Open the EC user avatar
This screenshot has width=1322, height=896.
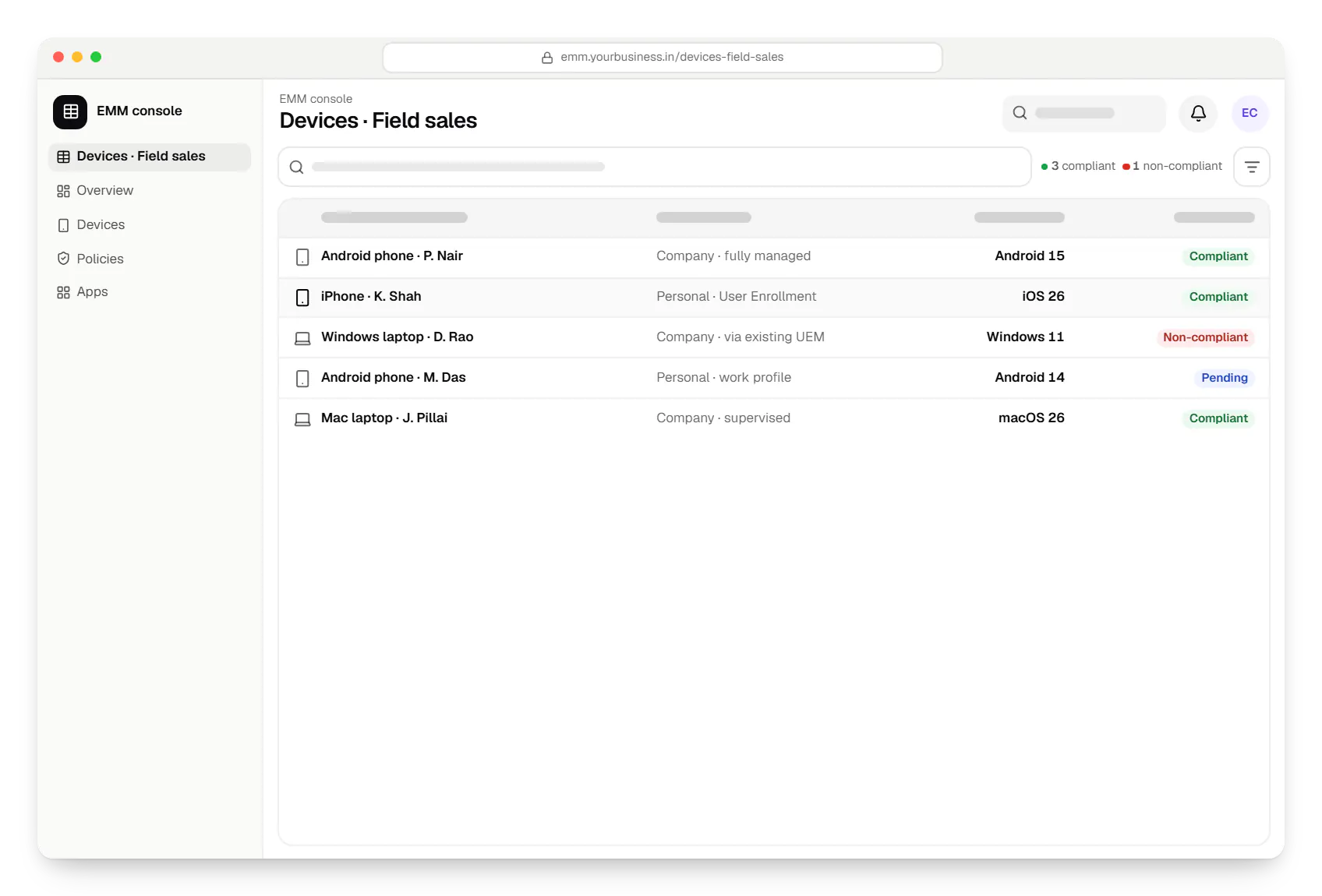click(1250, 113)
